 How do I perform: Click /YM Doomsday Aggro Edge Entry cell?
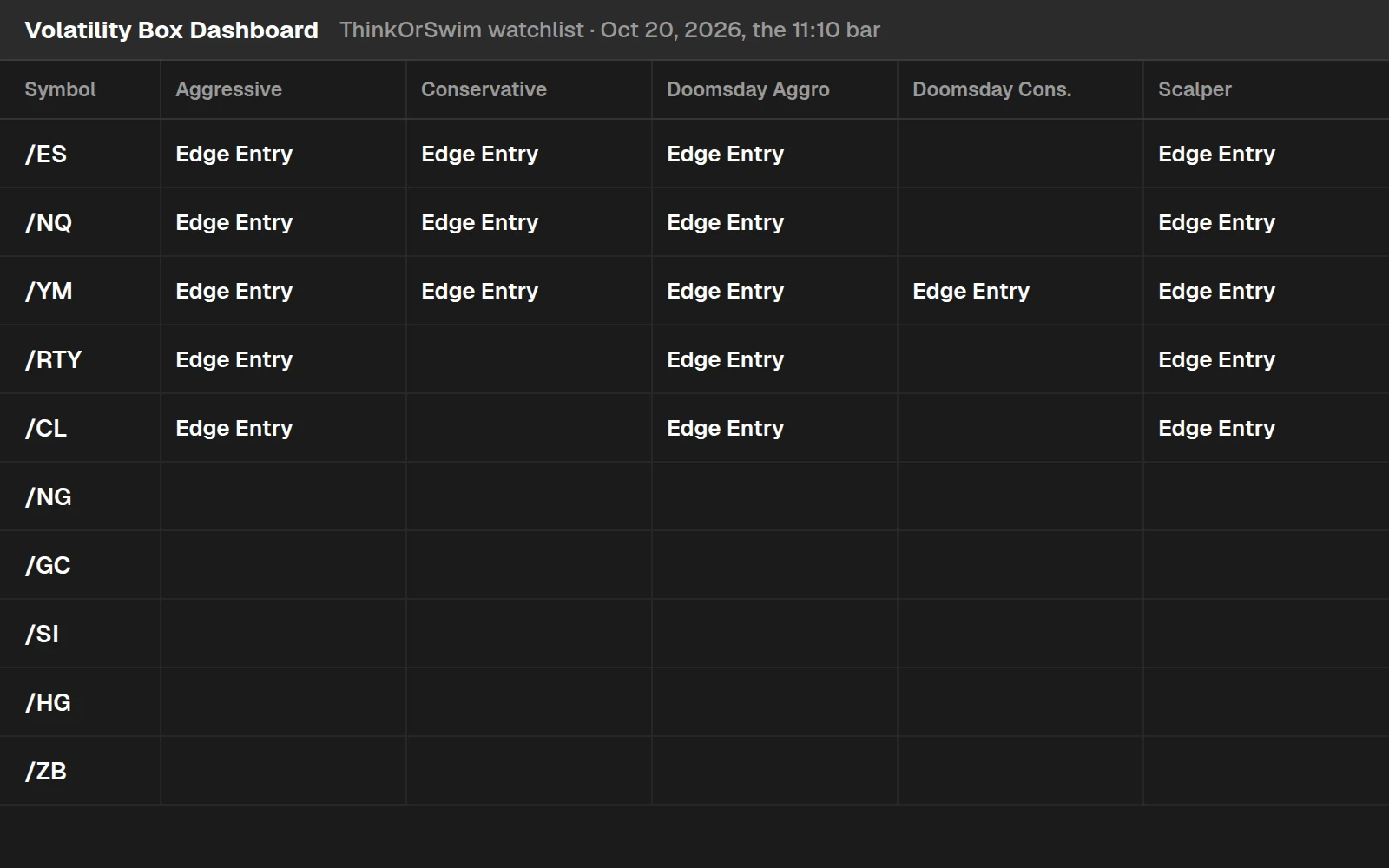pos(774,291)
